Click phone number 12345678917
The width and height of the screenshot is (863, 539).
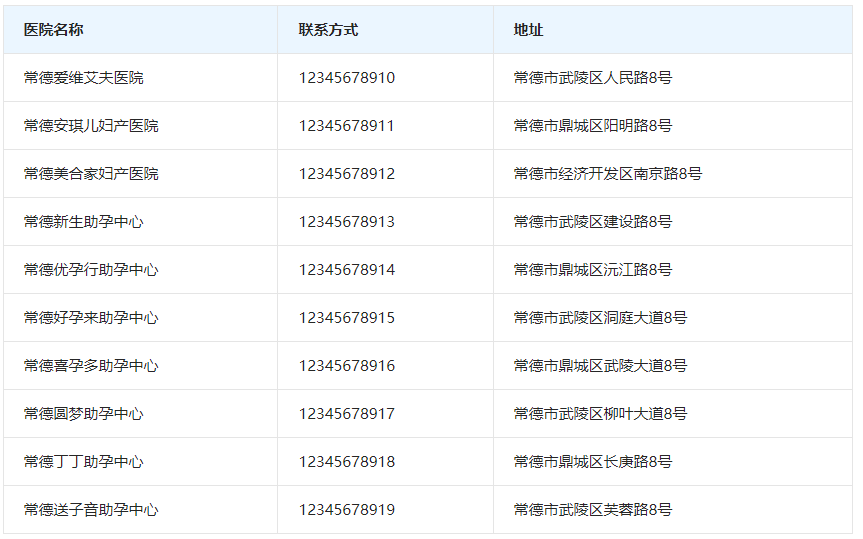coord(346,414)
